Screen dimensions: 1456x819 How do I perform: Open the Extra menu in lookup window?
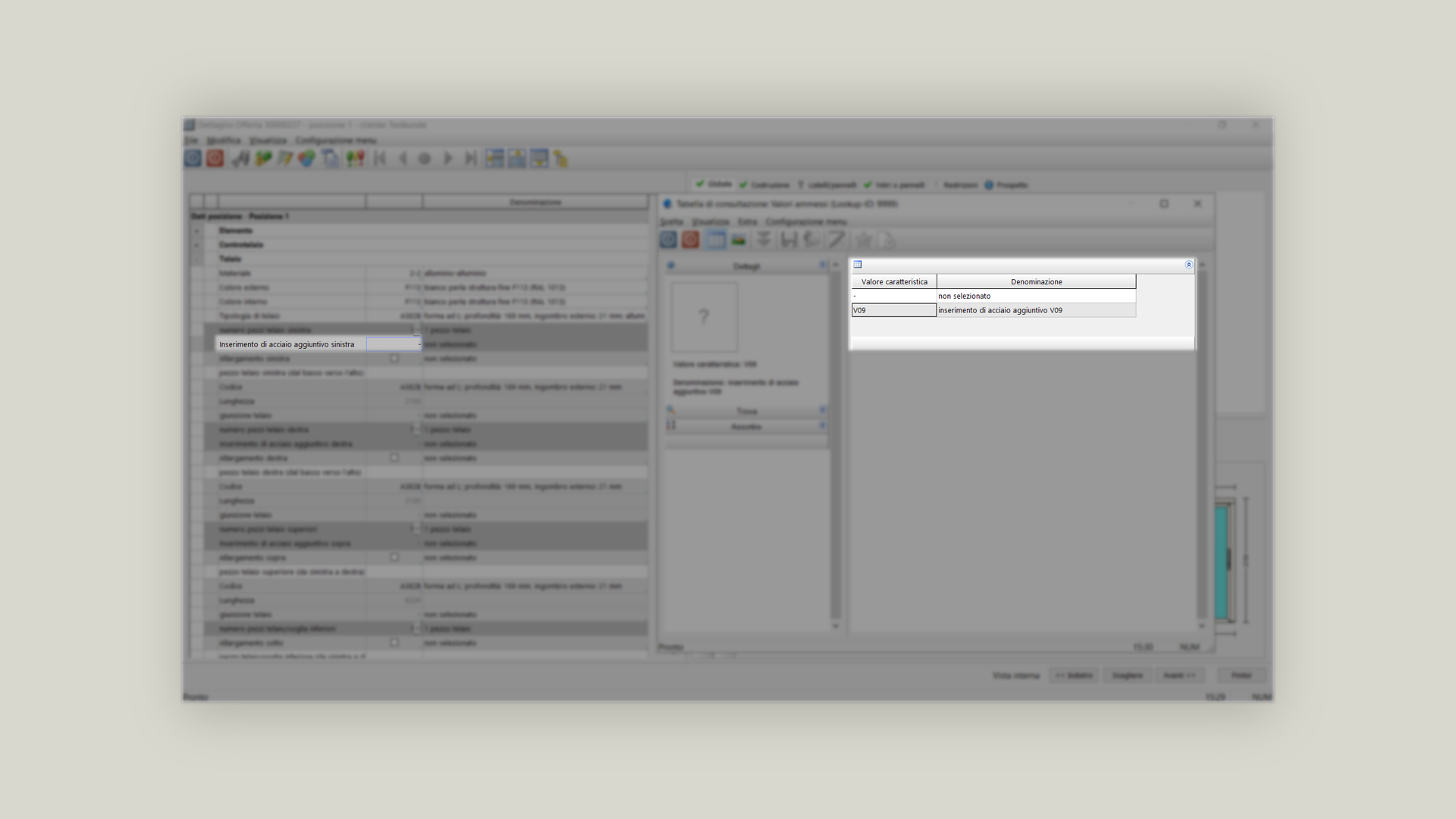[x=747, y=222]
